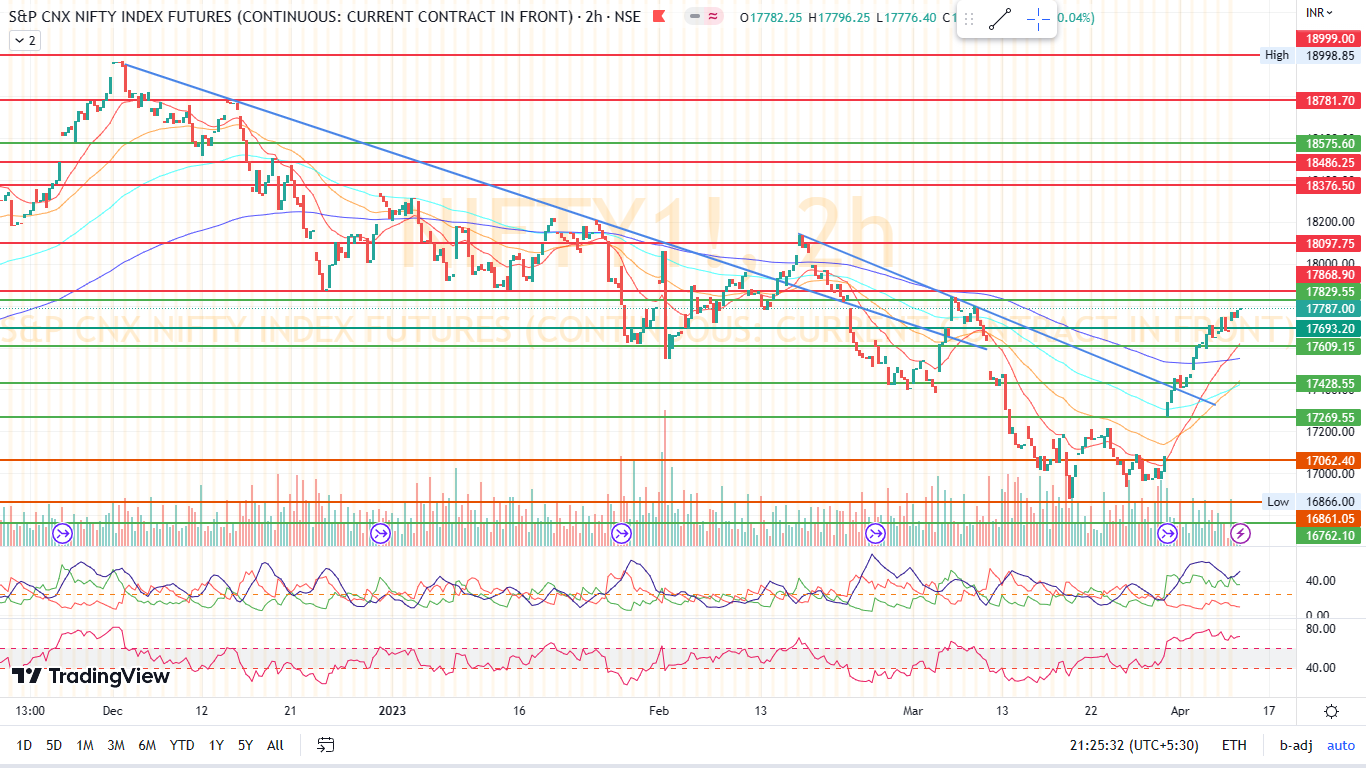Click the Feb label on time axis

click(x=658, y=711)
